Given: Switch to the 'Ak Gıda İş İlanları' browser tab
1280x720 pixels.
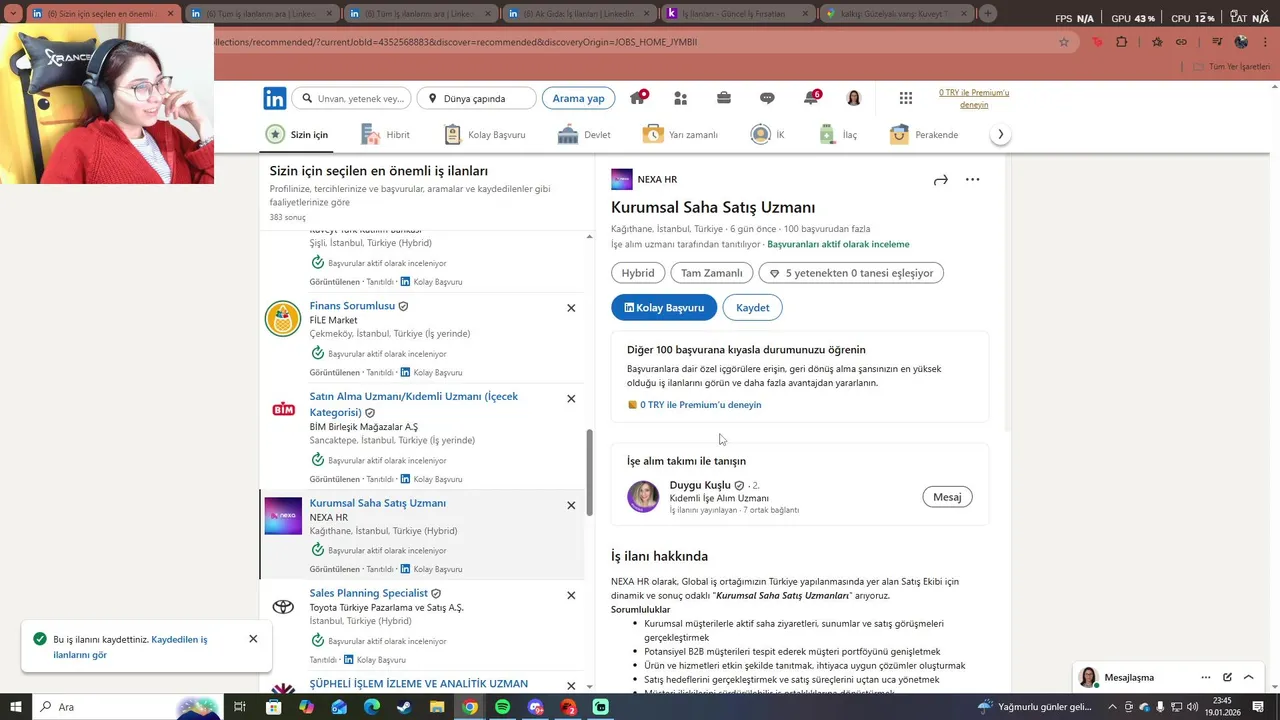Looking at the screenshot, I should [577, 14].
